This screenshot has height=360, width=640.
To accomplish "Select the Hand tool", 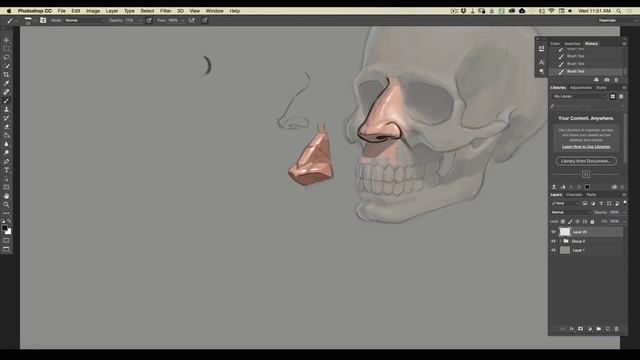I will coord(6,196).
